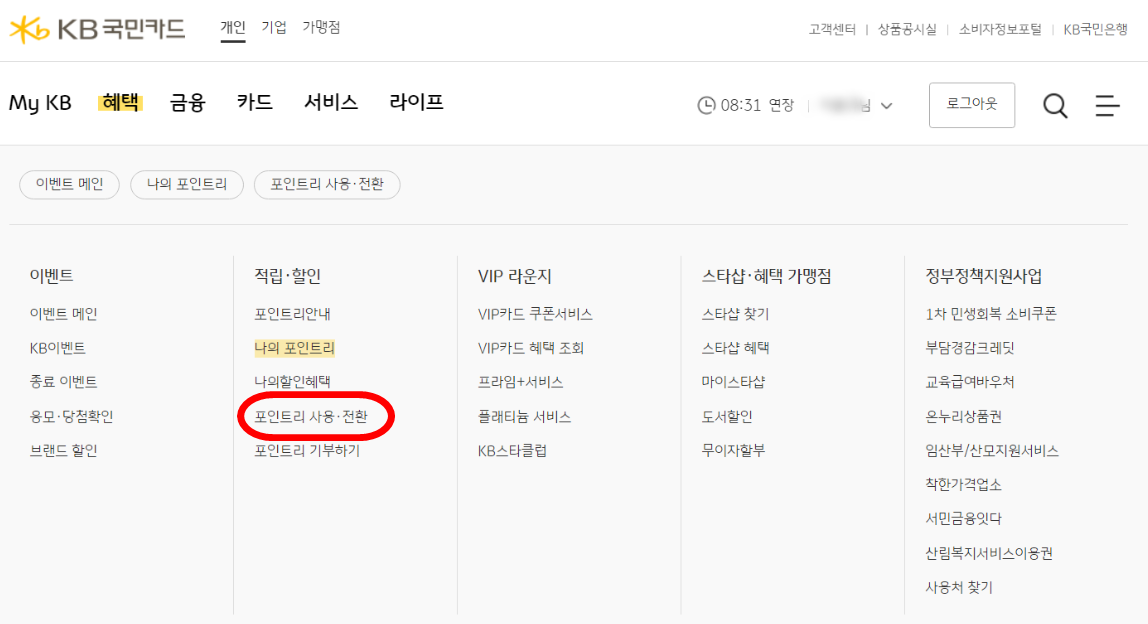Click the 나의 포인트리 pill button
This screenshot has width=1148, height=624.
point(187,184)
